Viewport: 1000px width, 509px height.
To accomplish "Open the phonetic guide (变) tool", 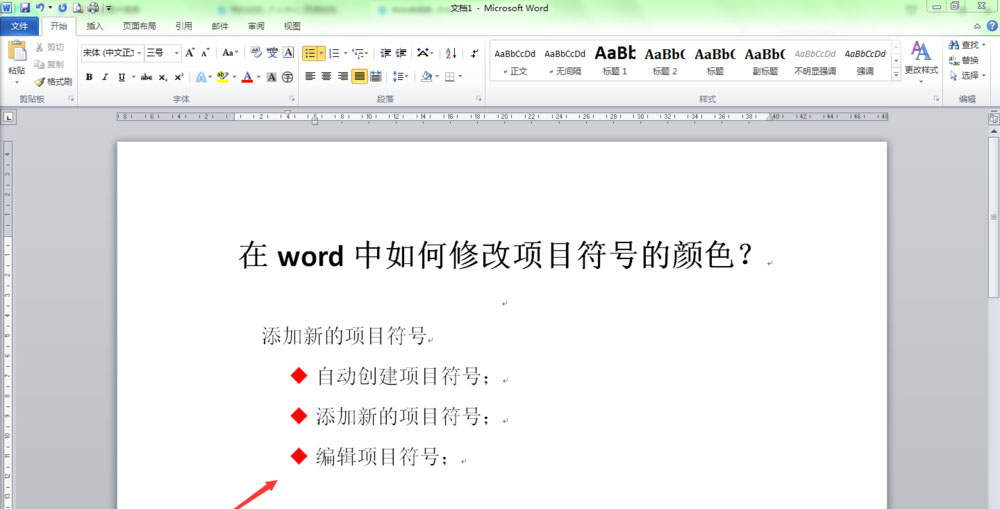I will point(272,53).
